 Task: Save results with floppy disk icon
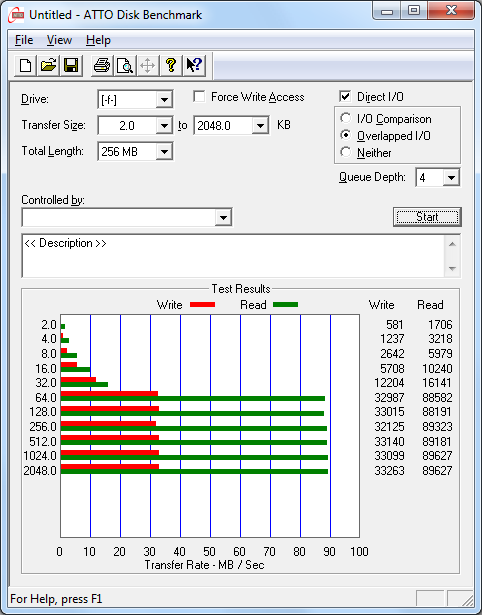click(71, 65)
